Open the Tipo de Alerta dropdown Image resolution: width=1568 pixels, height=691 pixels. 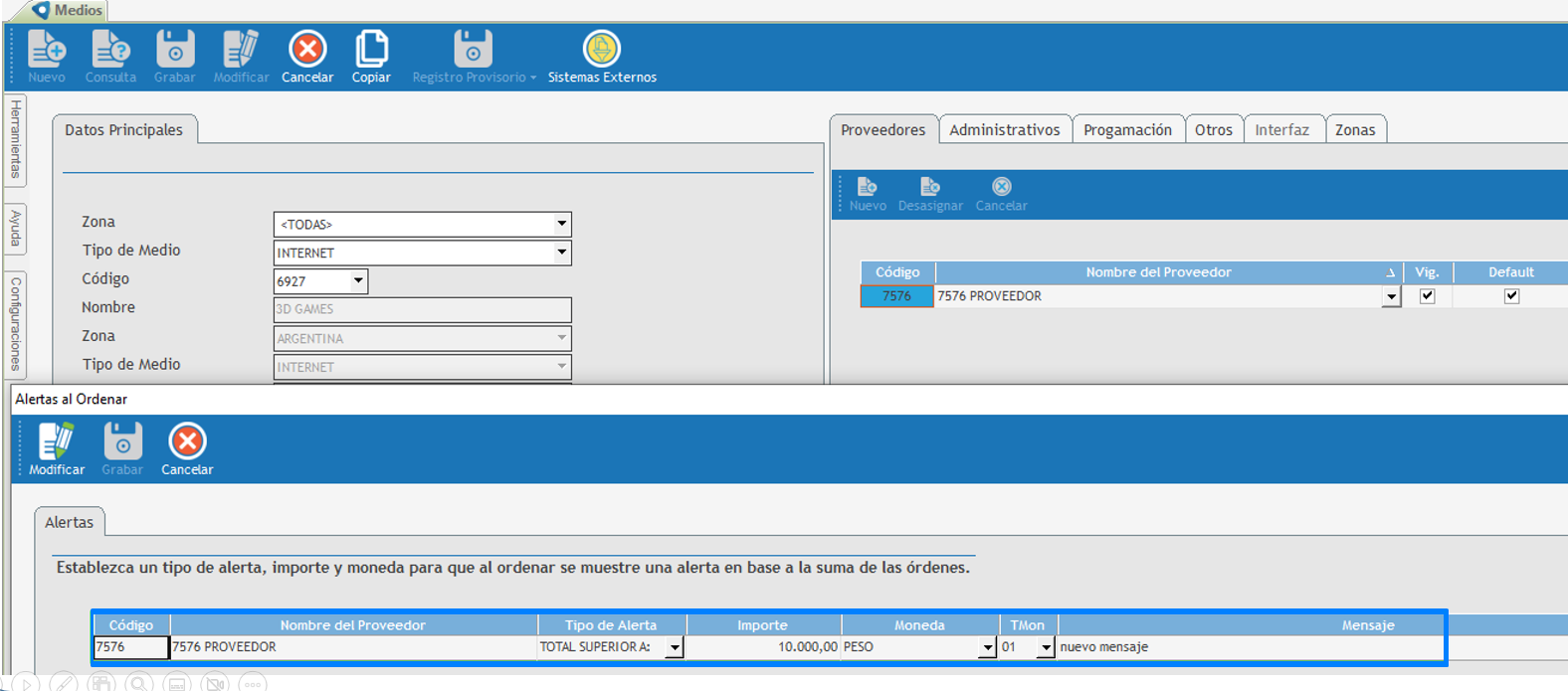[x=675, y=647]
